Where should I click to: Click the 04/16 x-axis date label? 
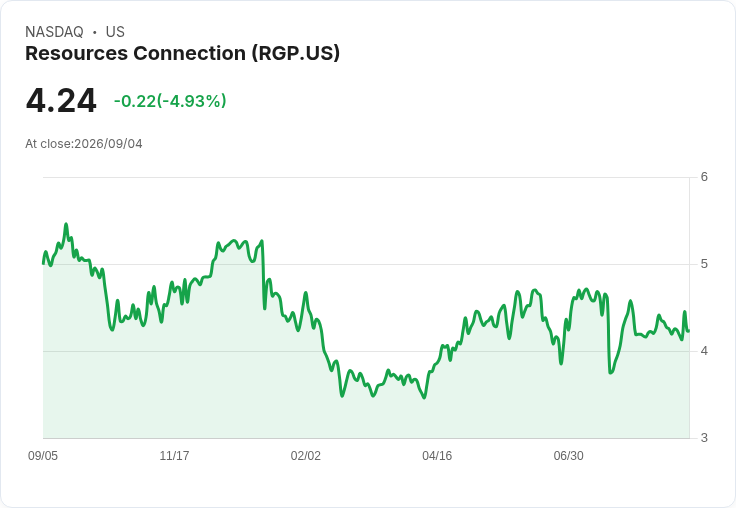pos(437,456)
